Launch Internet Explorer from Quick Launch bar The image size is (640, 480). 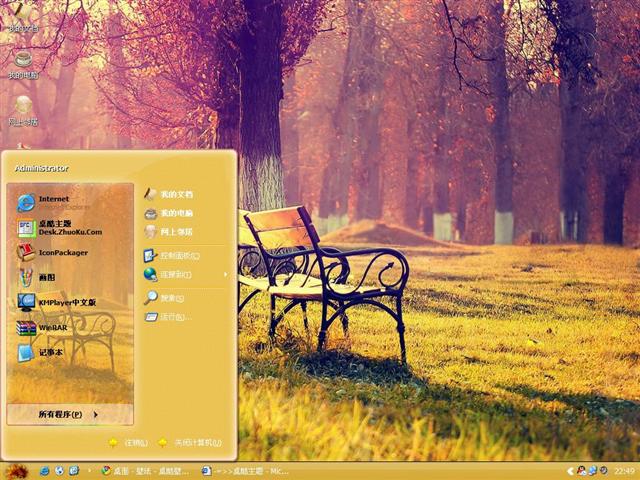click(x=44, y=471)
